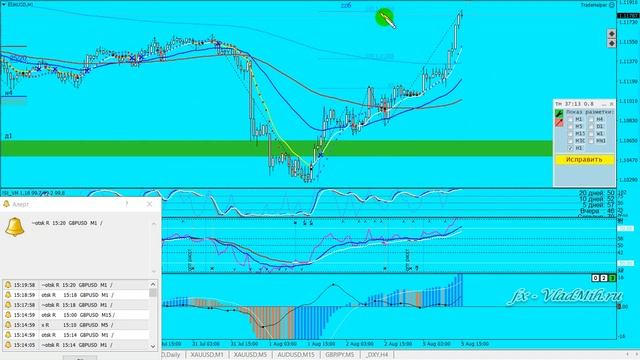Viewport: 640px width, 360px height.
Task: Enable the M15 markup checkbox
Action: (x=570, y=133)
